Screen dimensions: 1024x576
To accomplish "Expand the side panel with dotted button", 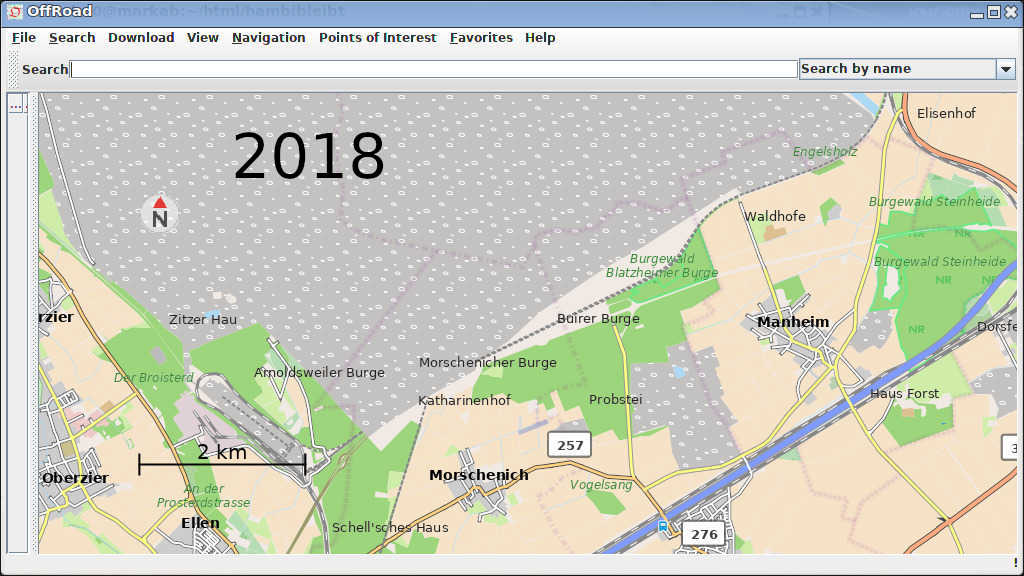I will (x=16, y=104).
